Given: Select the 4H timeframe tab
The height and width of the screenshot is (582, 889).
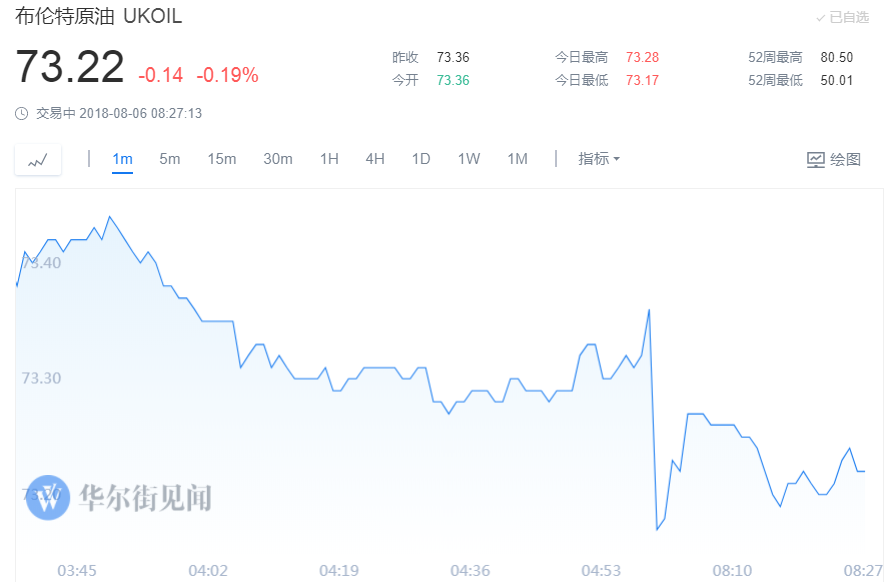Looking at the screenshot, I should coord(375,159).
